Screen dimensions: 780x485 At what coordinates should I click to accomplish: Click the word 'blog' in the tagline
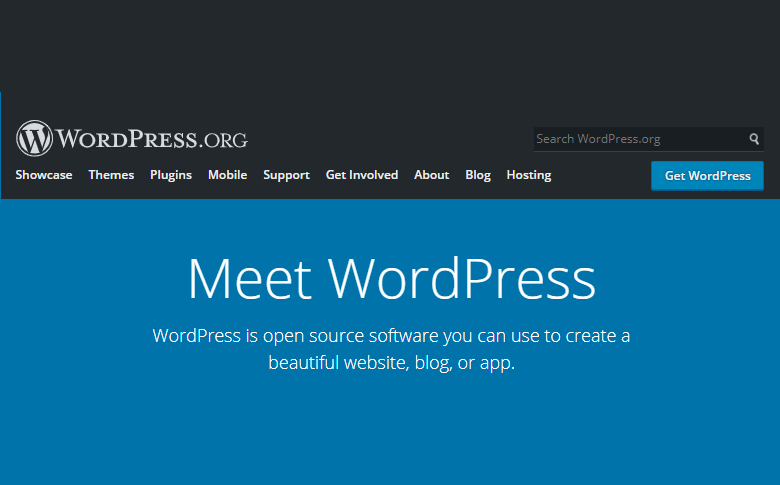(x=432, y=363)
